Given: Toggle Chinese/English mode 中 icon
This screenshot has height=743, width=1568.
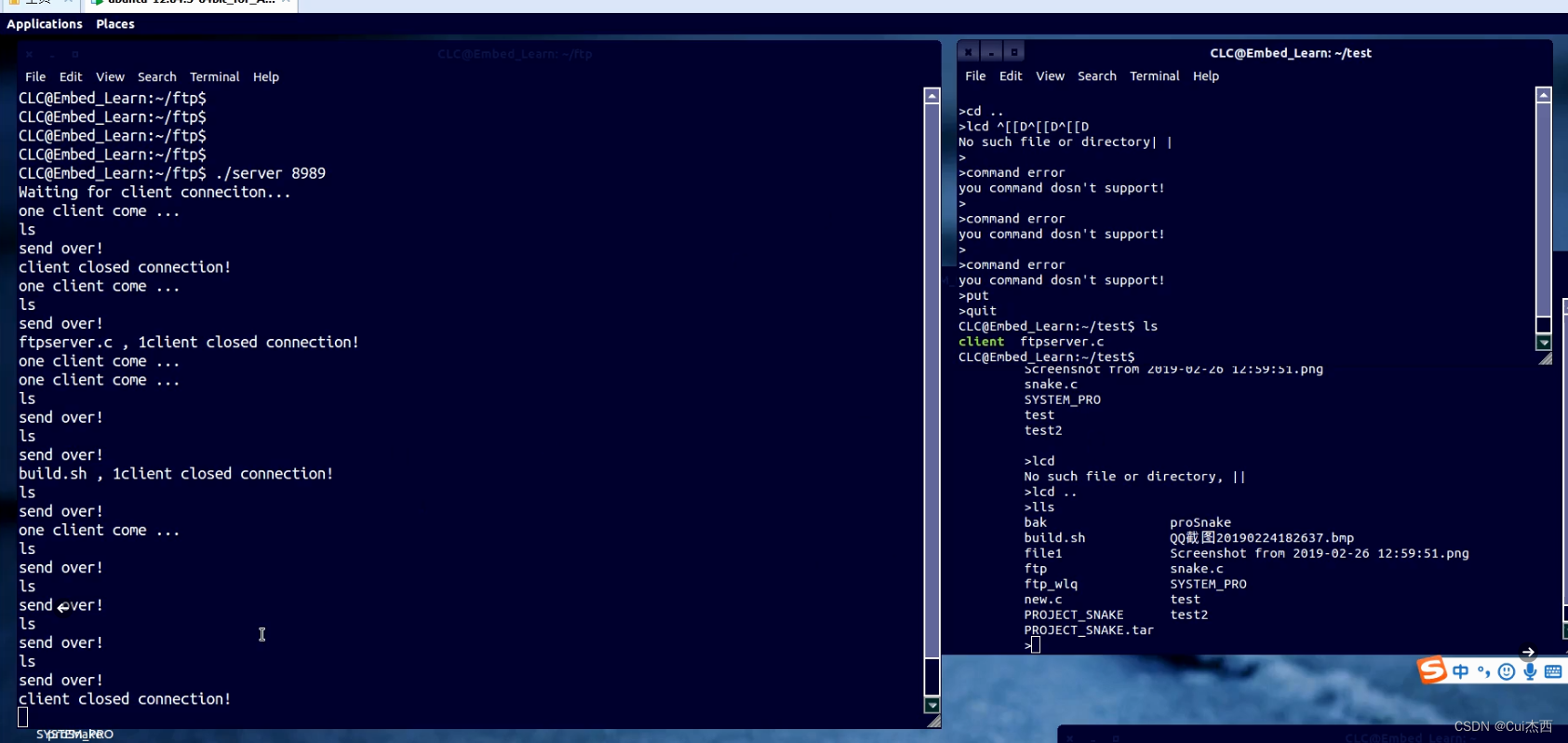Looking at the screenshot, I should point(1461,672).
